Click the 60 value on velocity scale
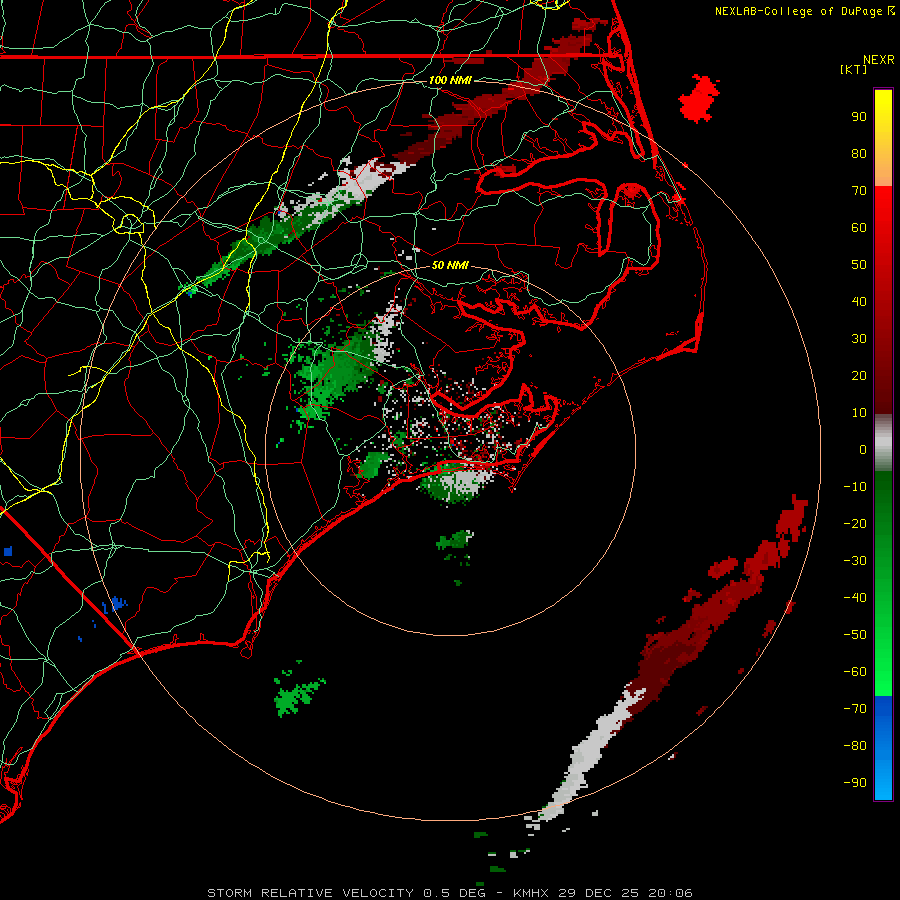This screenshot has width=900, height=900. click(859, 227)
